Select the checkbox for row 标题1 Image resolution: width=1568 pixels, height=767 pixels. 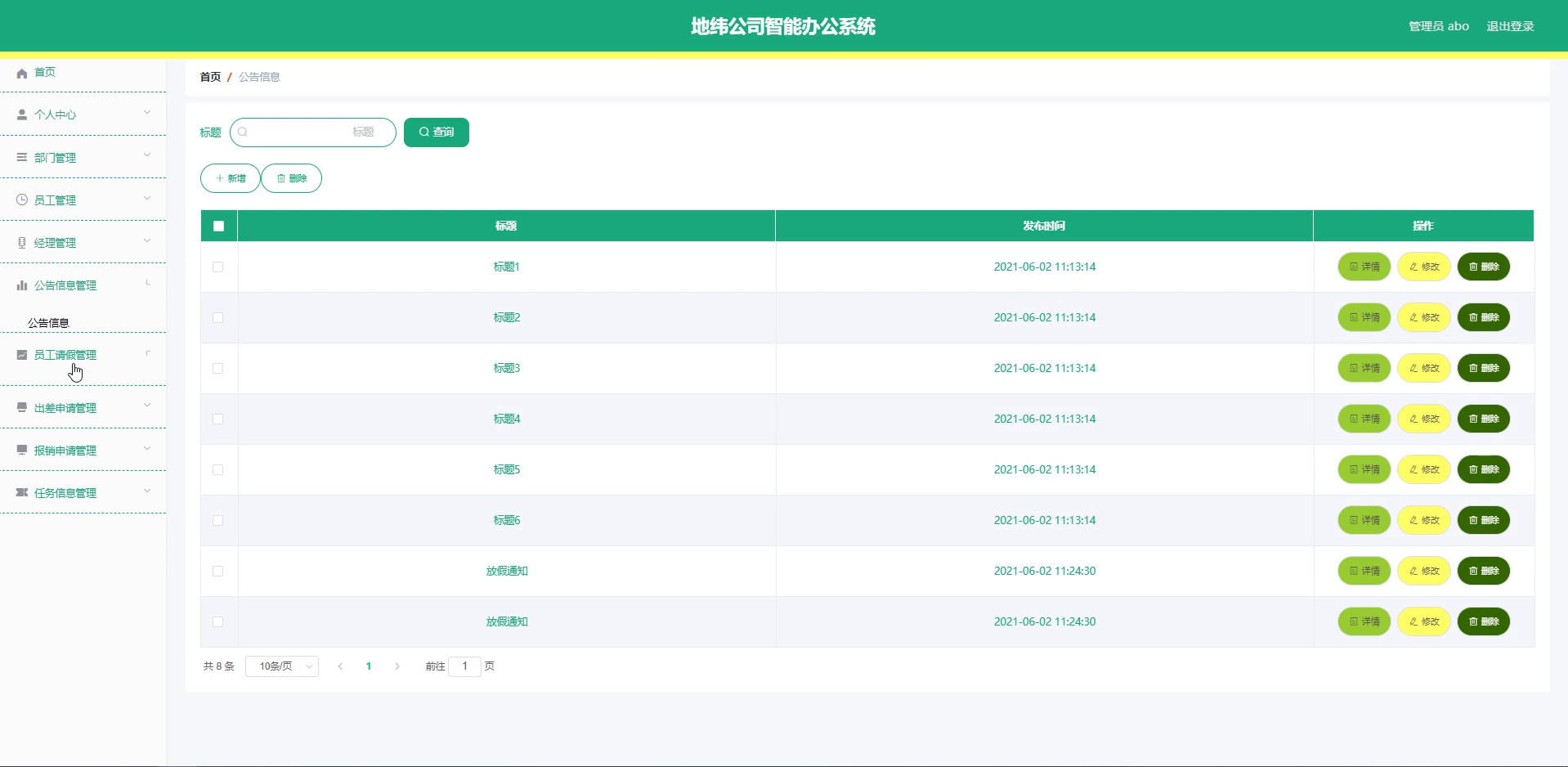pyautogui.click(x=217, y=267)
